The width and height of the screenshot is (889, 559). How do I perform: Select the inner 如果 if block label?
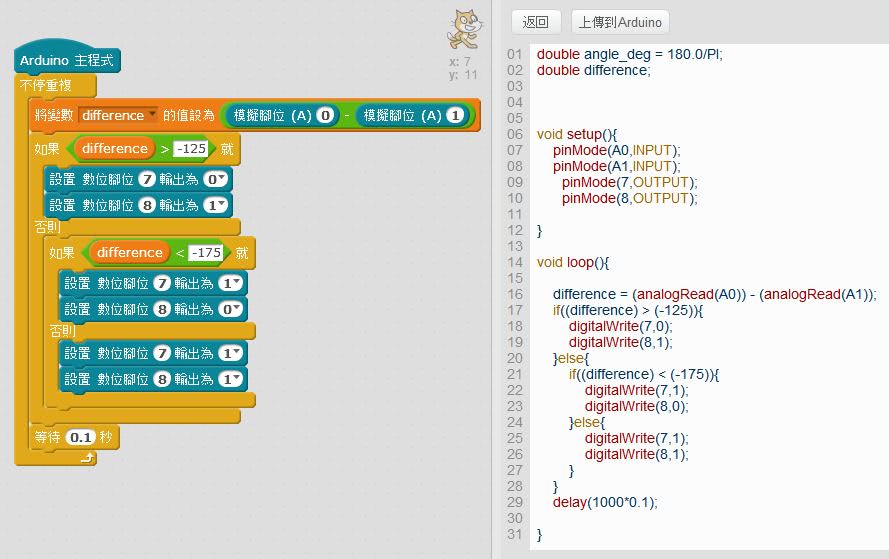[x=62, y=252]
